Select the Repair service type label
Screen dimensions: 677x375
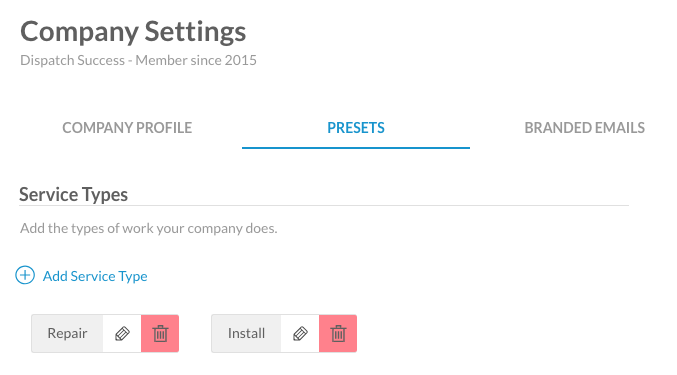coord(67,334)
